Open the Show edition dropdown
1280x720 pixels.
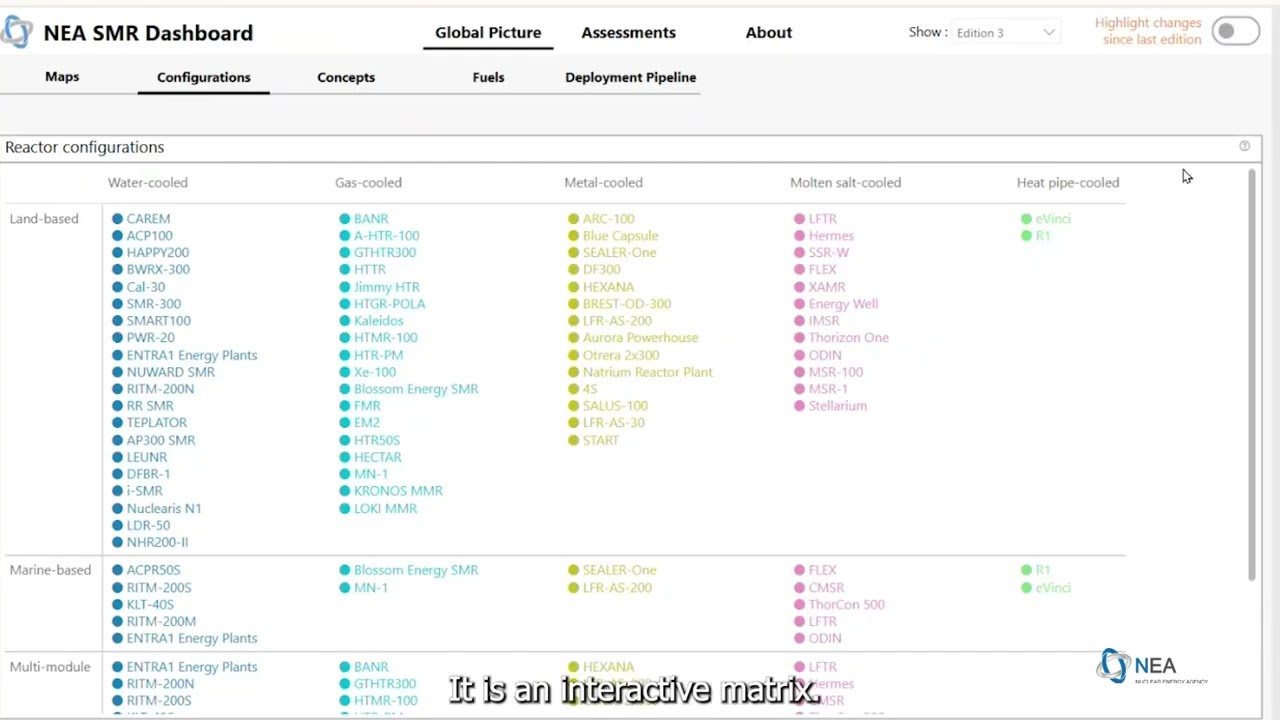(1005, 32)
